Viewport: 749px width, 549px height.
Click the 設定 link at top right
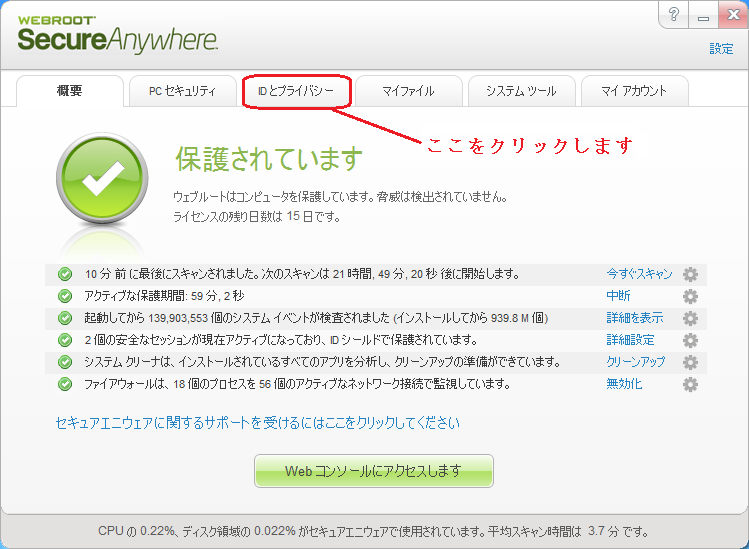pos(721,49)
